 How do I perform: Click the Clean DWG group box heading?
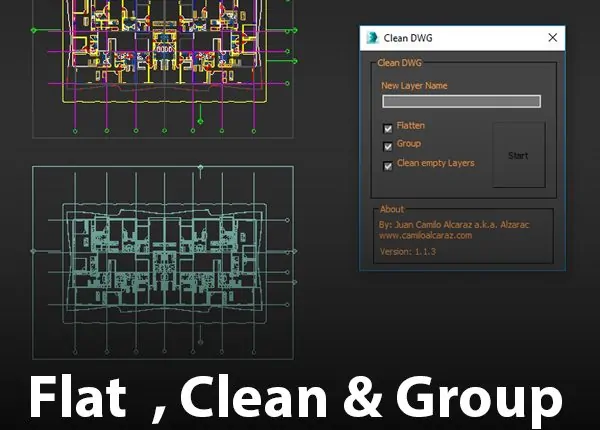coord(399,62)
